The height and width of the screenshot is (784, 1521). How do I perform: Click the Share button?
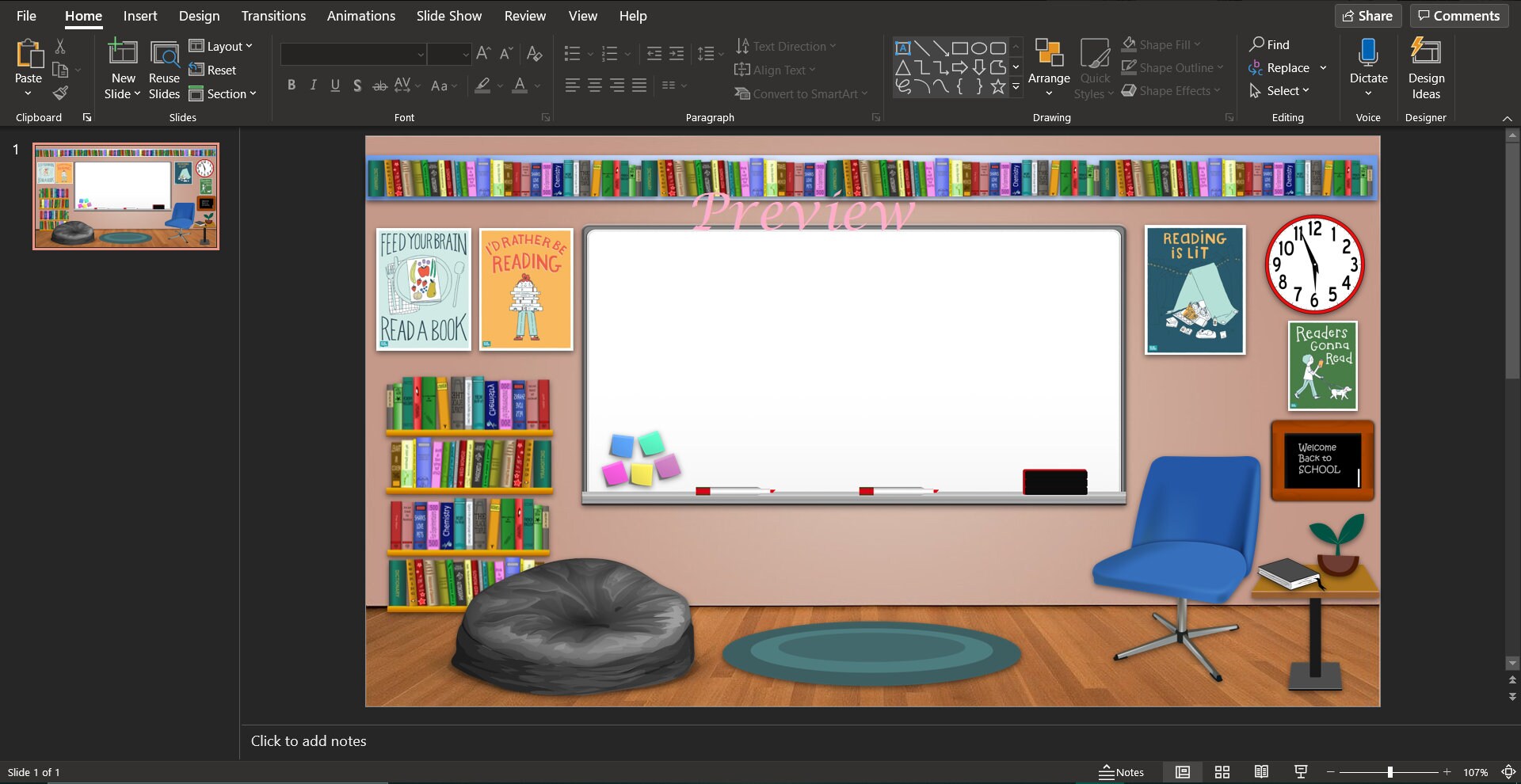point(1367,15)
